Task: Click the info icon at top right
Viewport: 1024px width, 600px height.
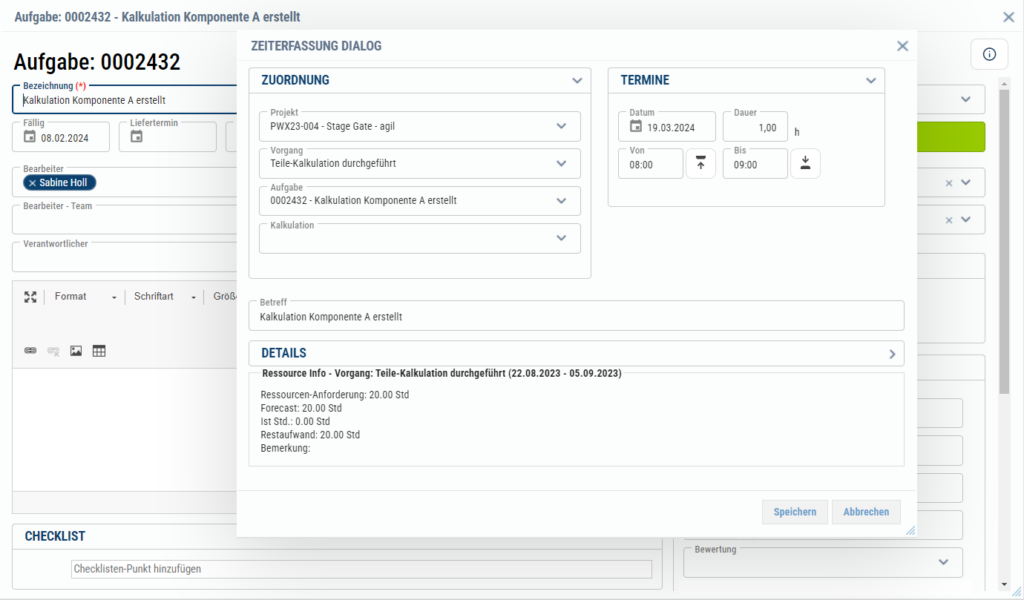Action: pos(988,54)
